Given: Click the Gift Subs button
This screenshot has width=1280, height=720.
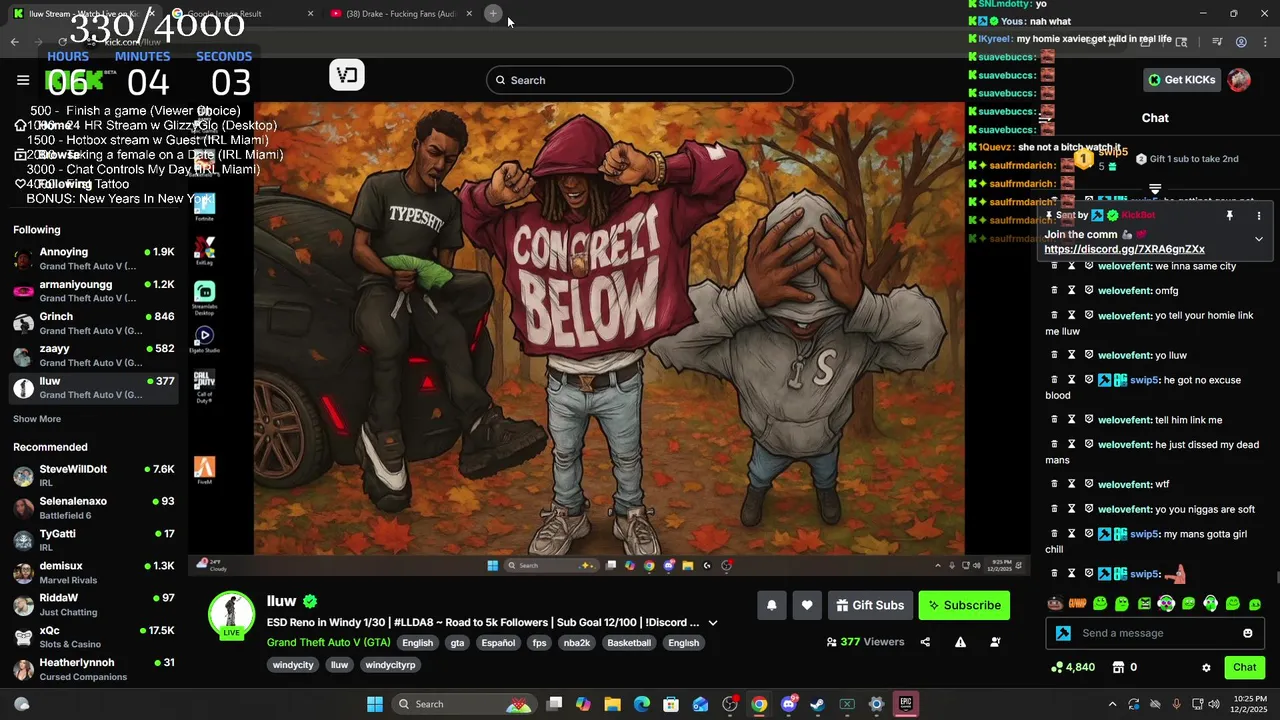Looking at the screenshot, I should coord(870,605).
